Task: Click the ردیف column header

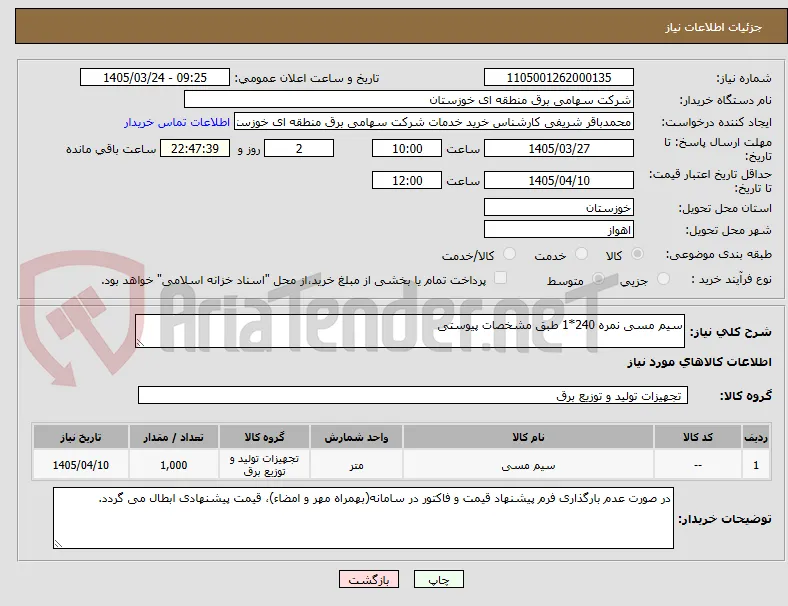Action: (x=756, y=437)
